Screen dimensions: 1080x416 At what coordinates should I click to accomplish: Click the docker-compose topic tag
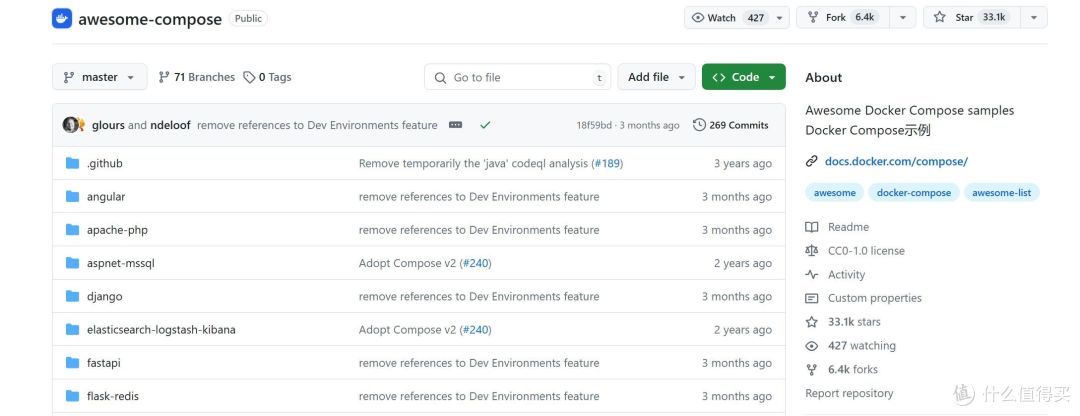914,193
